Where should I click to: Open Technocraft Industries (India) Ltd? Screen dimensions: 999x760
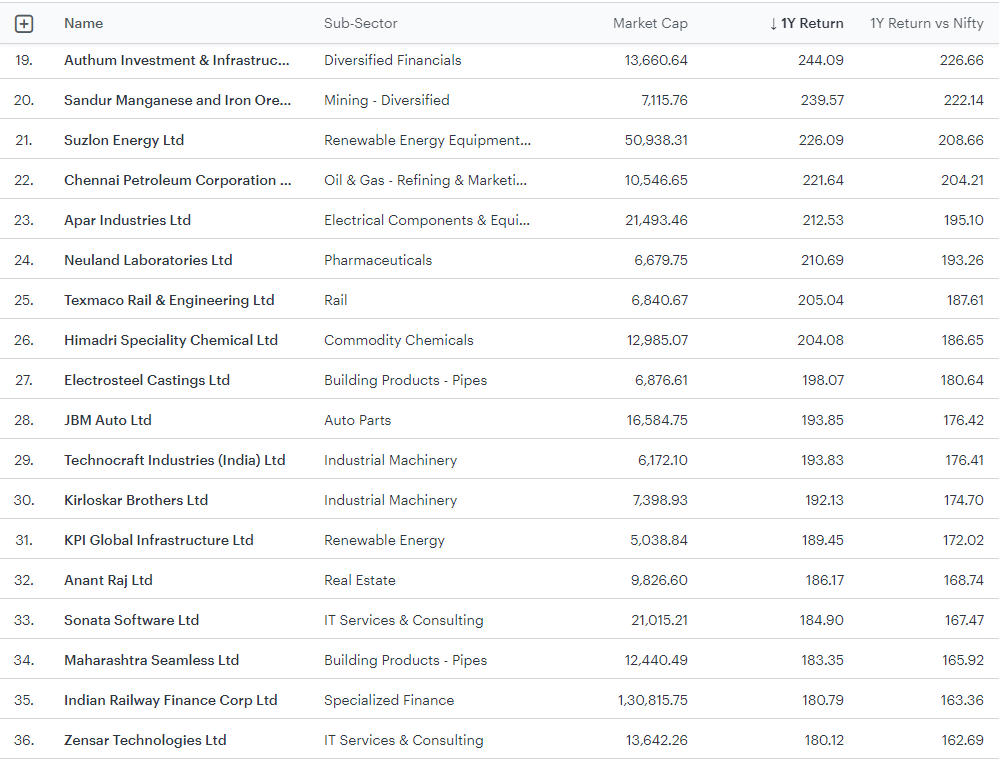coord(175,461)
